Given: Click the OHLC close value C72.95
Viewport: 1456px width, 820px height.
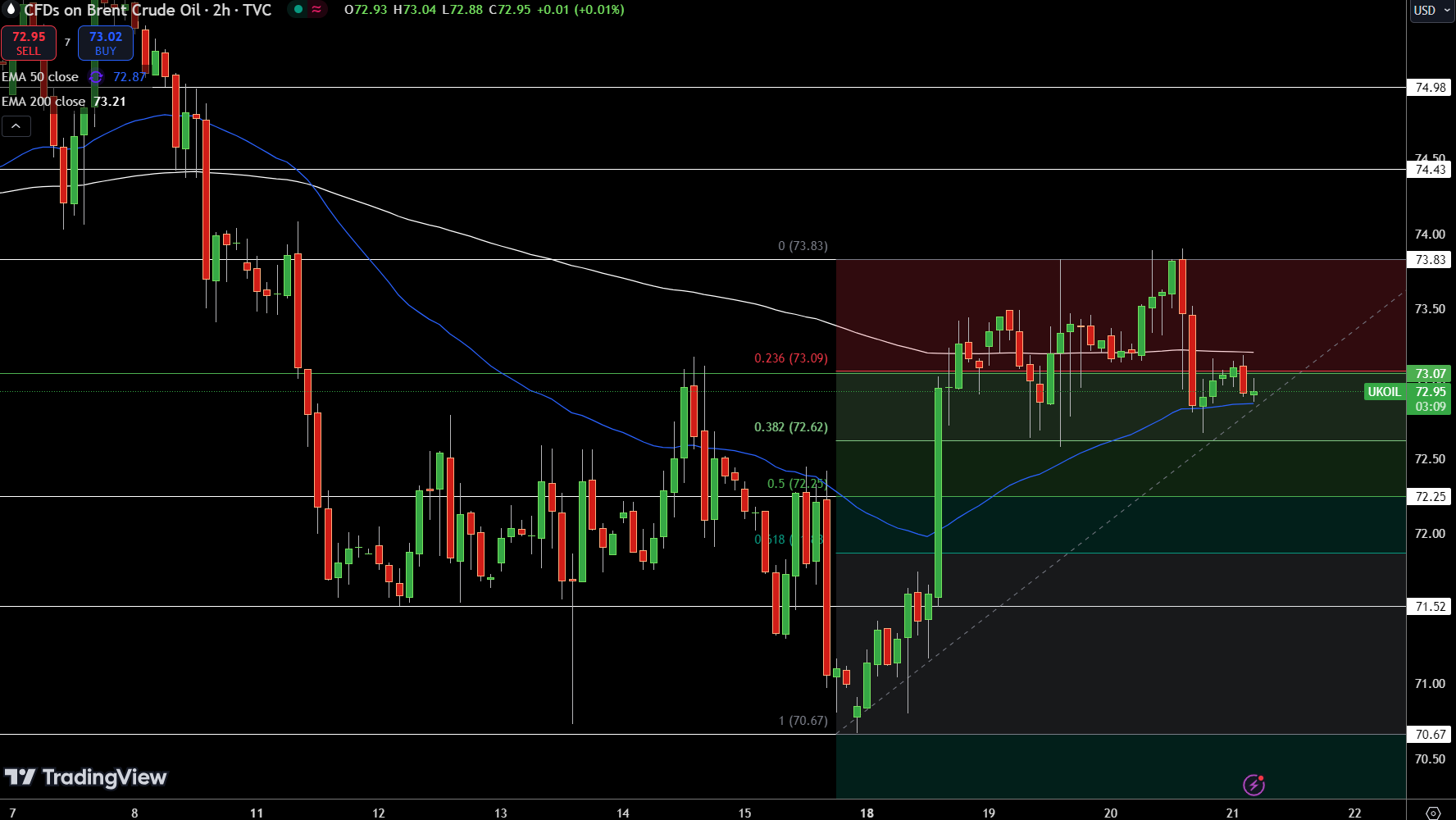Looking at the screenshot, I should click(x=509, y=10).
